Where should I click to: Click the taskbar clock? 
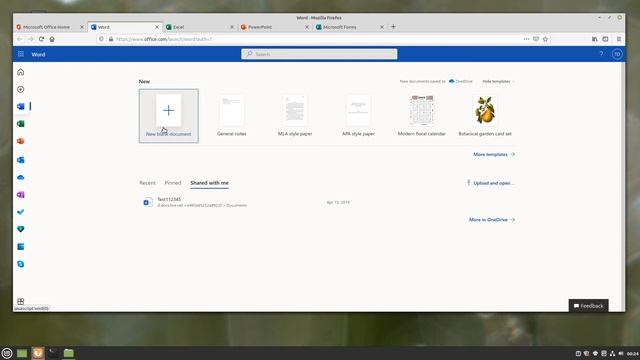click(633, 353)
